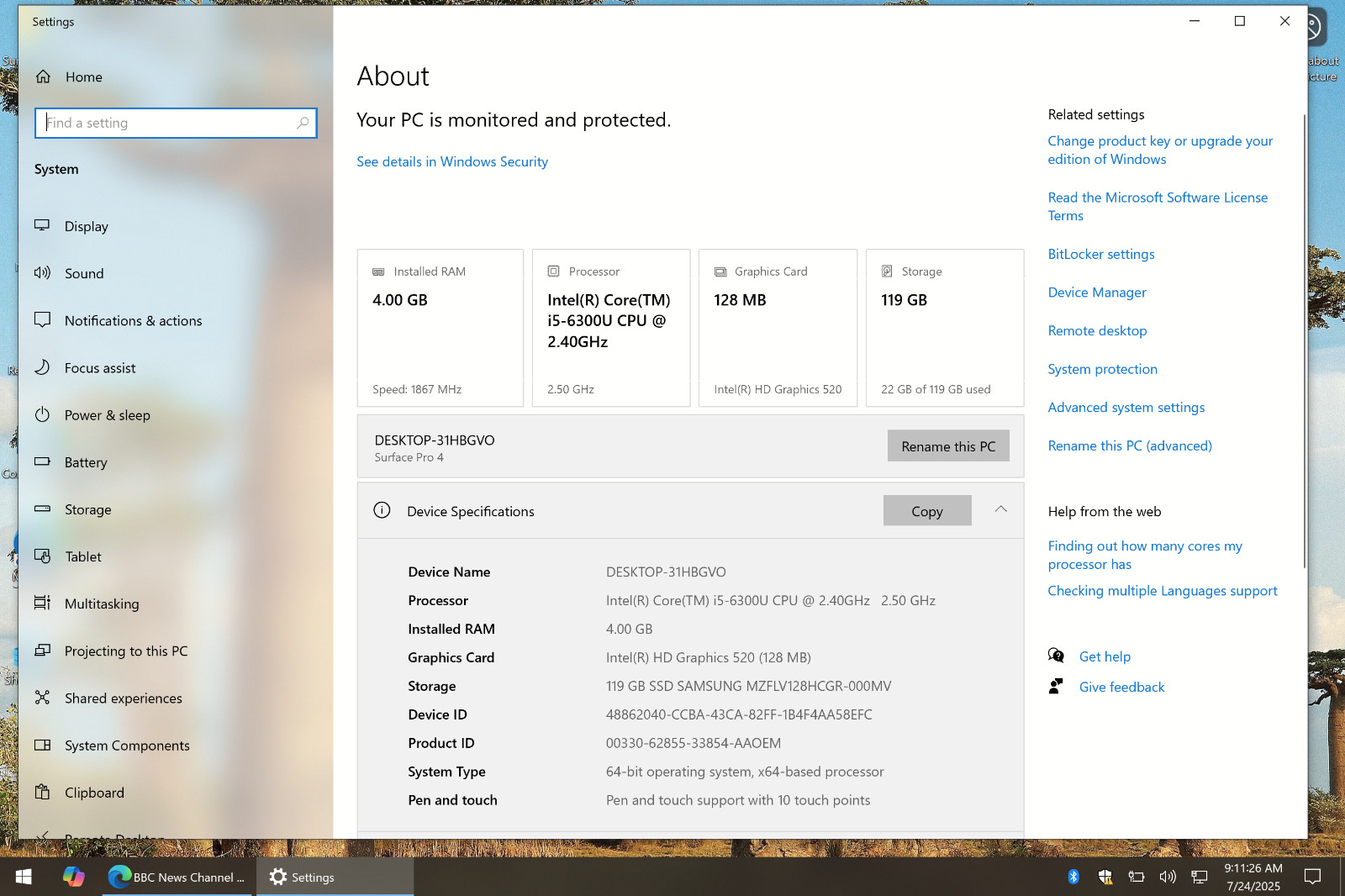Click the Product ID value 00330-62855-33854-AAOEM
This screenshot has height=896, width=1345.
[694, 743]
